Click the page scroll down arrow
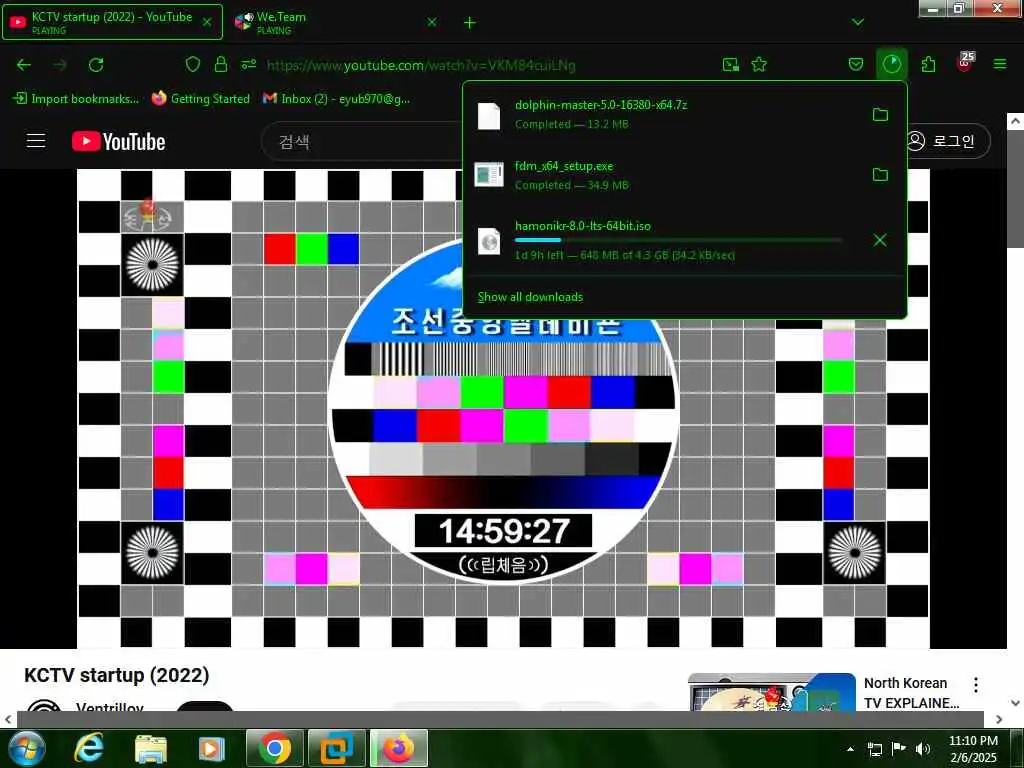The height and width of the screenshot is (768, 1024). tap(1015, 703)
